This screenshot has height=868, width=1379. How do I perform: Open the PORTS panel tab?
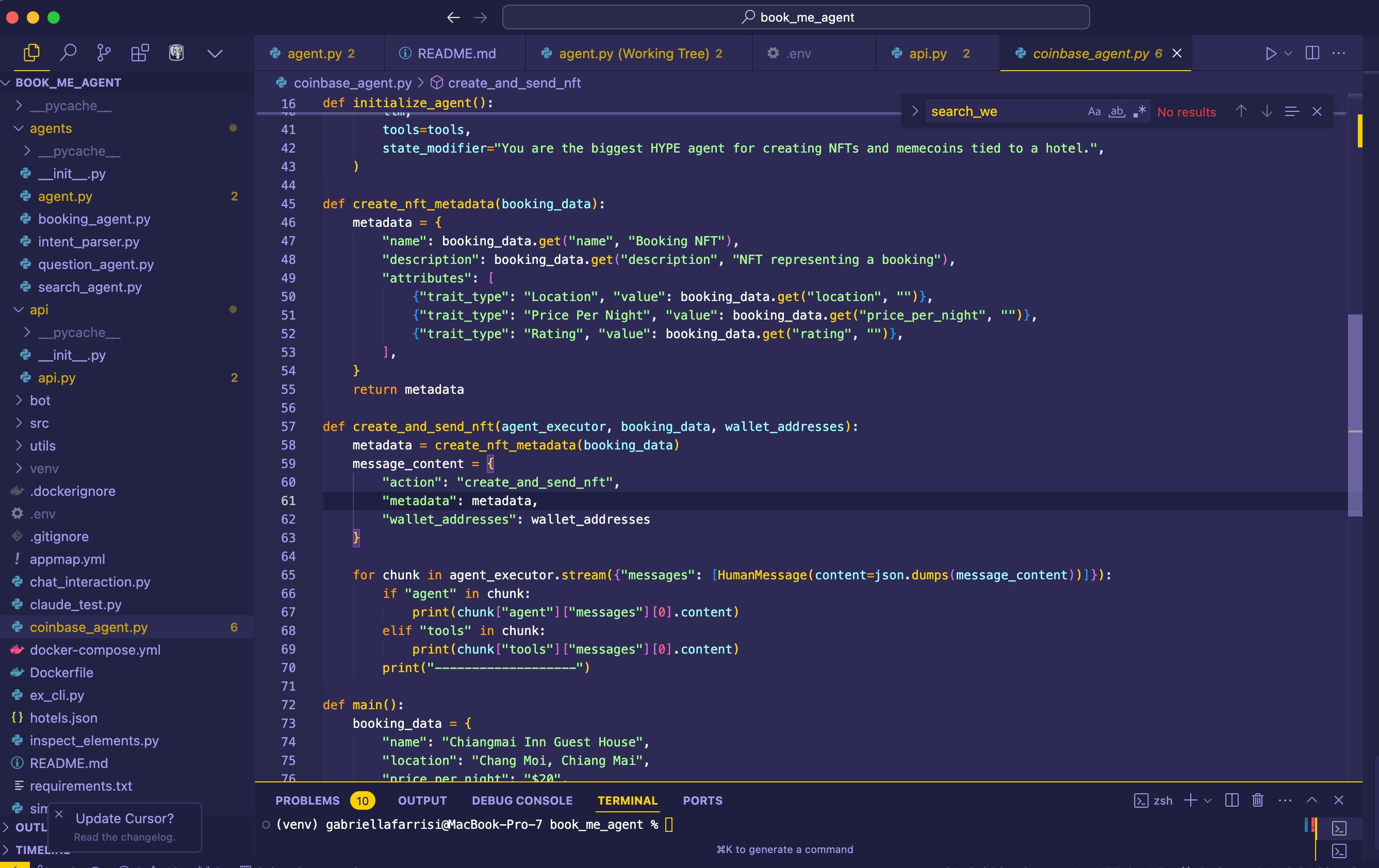(702, 800)
